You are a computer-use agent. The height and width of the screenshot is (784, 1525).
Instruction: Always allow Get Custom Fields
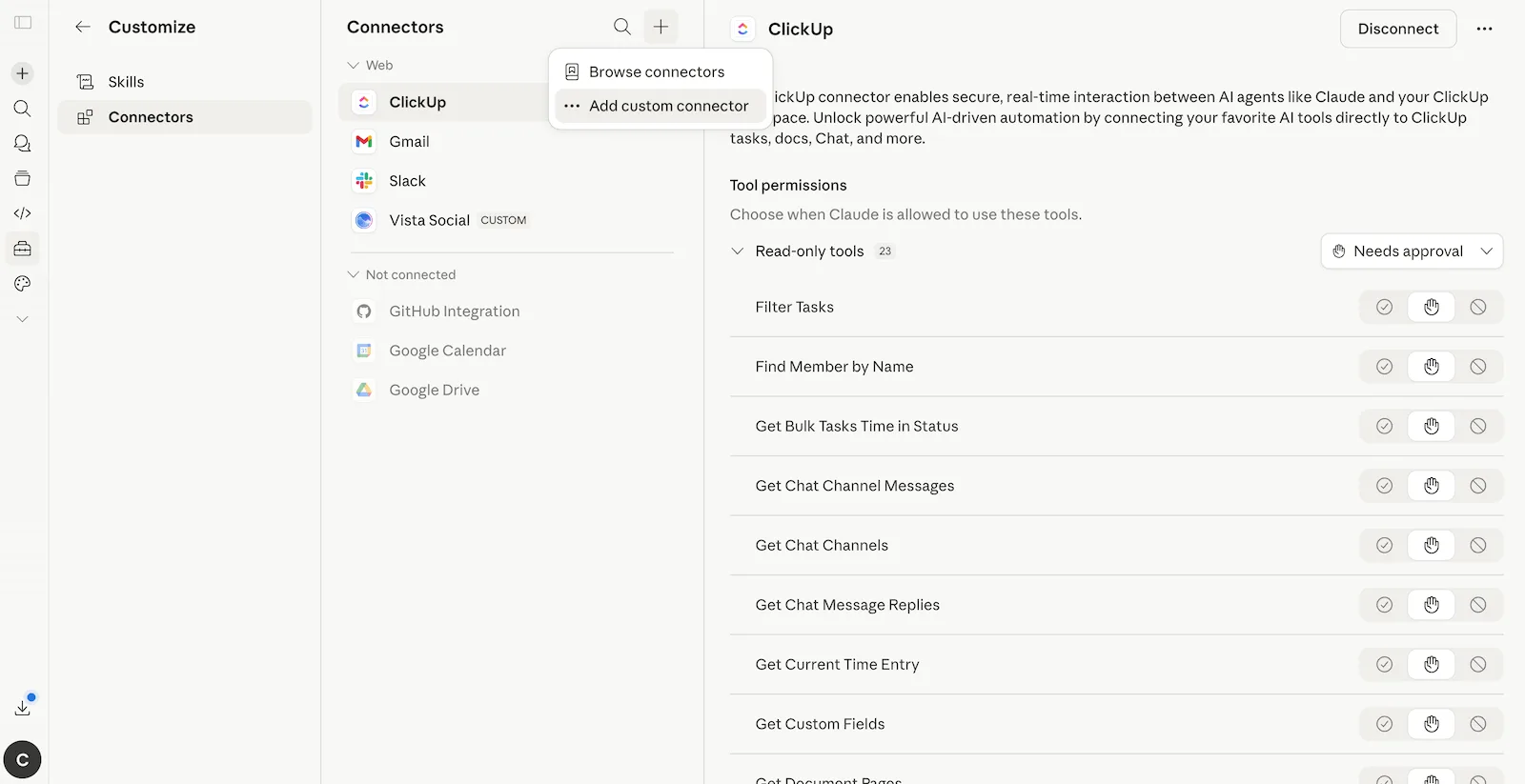tap(1384, 724)
